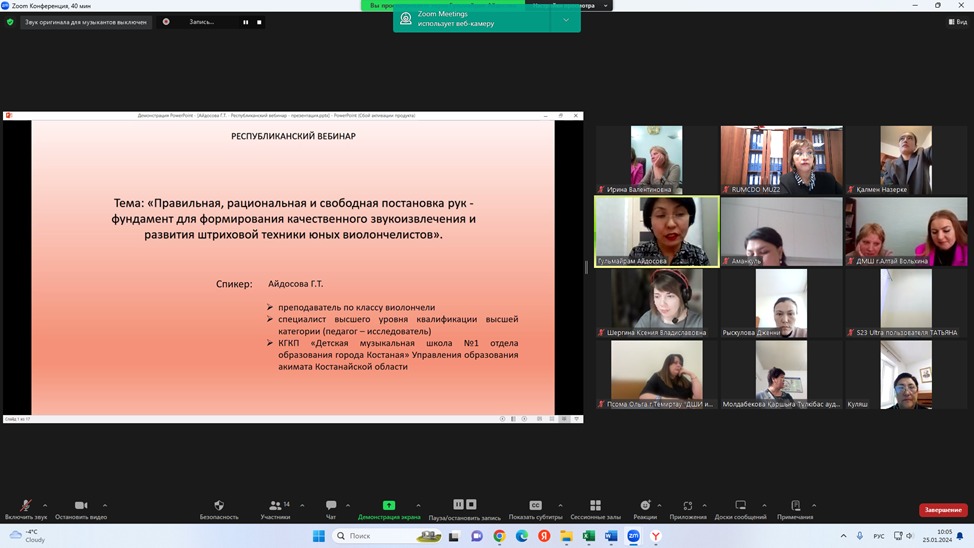
Task: Select Молдабекова Қаршыға video tile
Action: [x=781, y=375]
